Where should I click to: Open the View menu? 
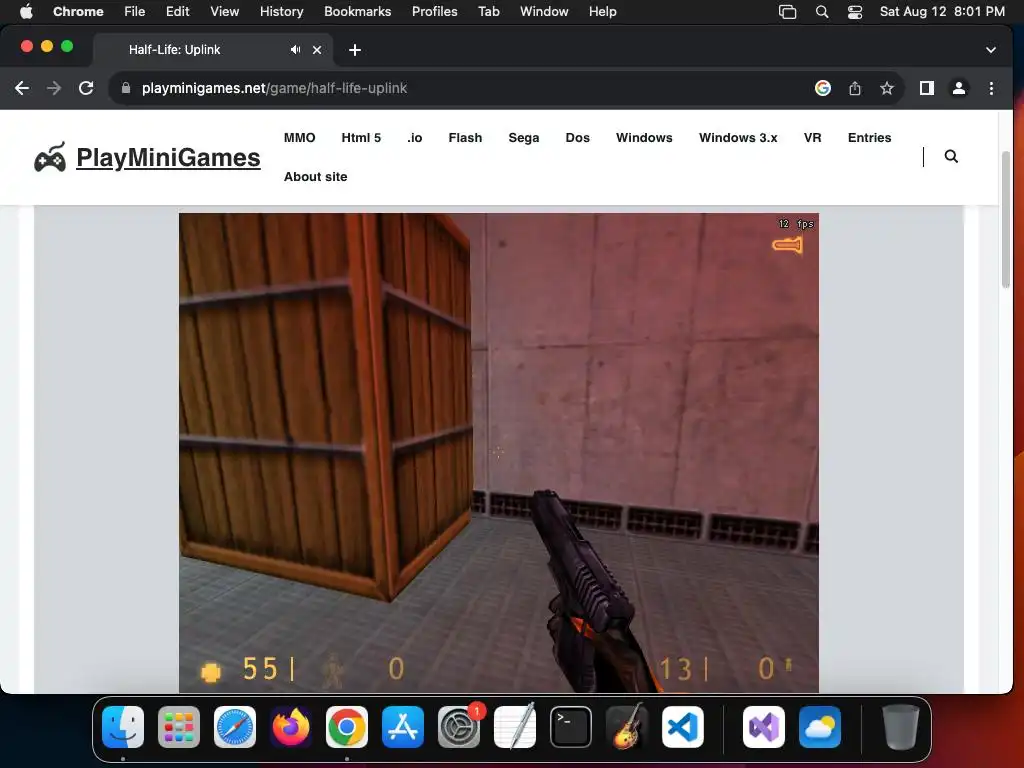point(224,12)
